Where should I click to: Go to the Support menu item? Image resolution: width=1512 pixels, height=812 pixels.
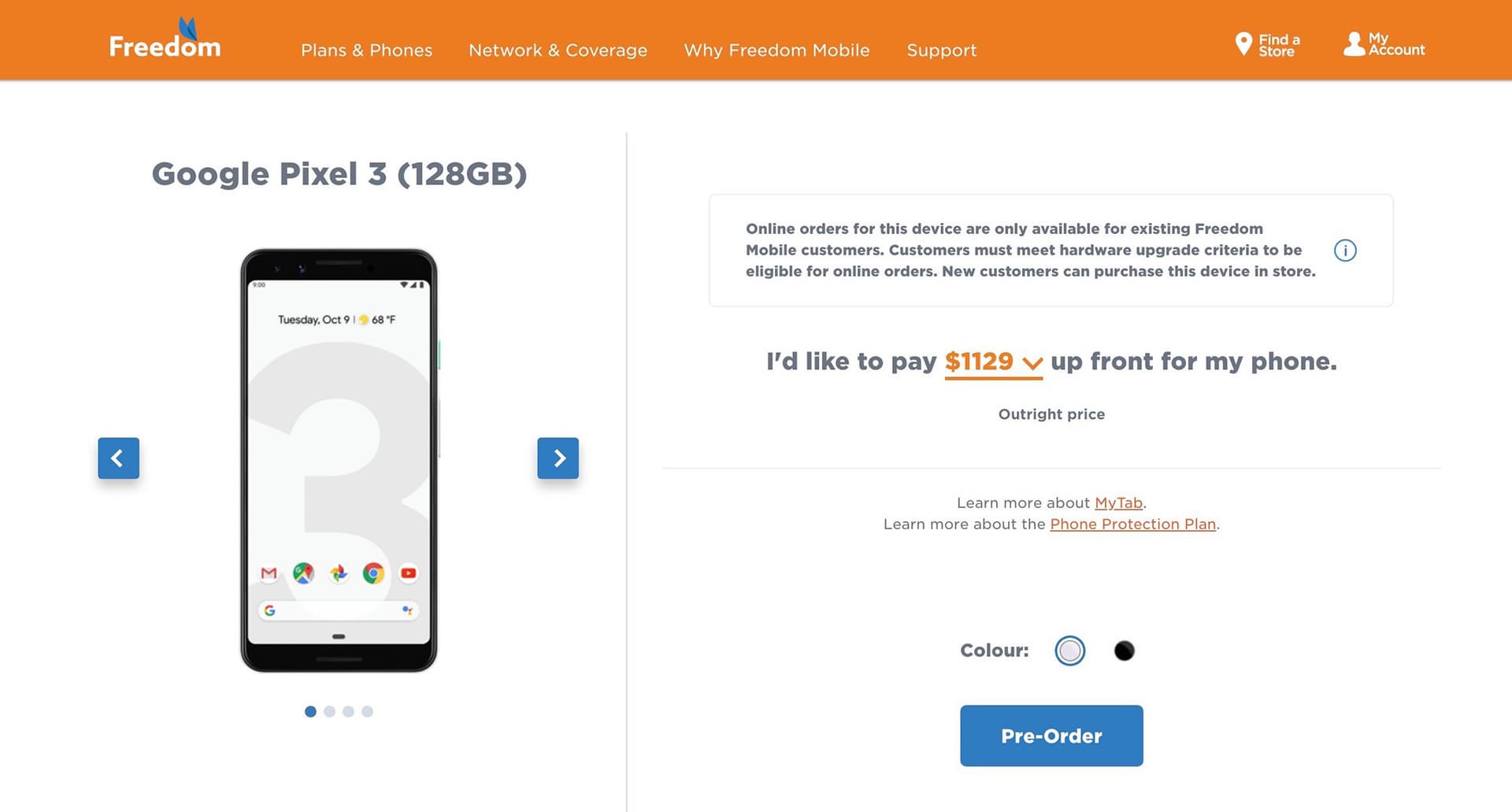[x=941, y=50]
